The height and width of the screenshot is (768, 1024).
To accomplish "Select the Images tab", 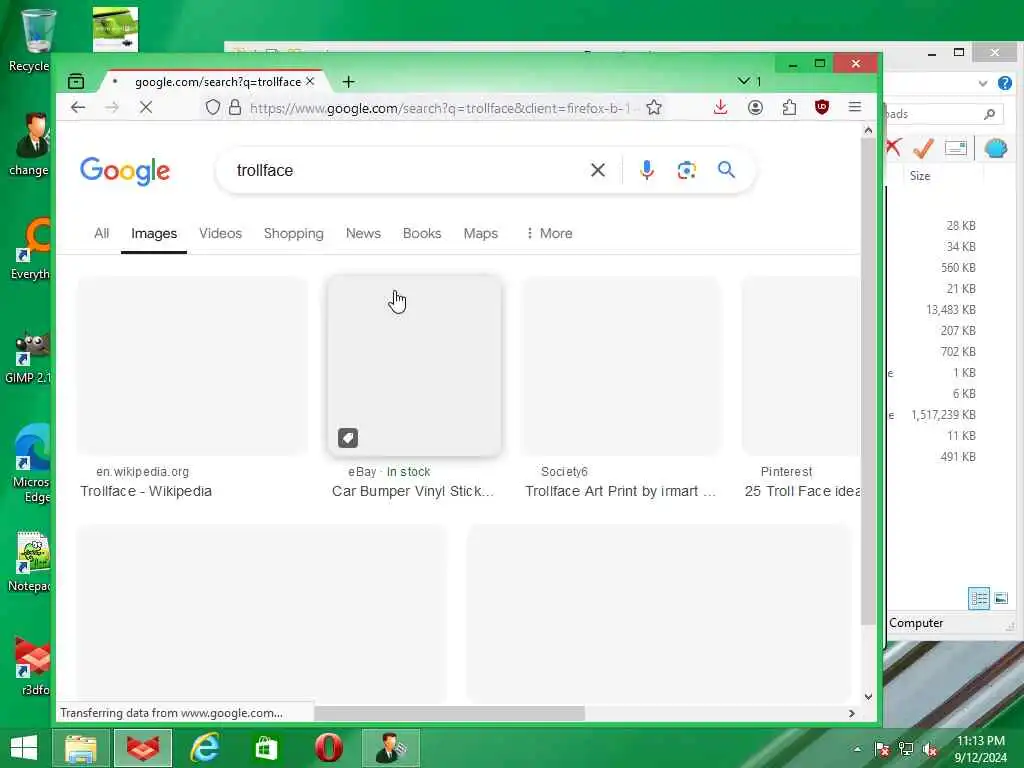I will point(154,233).
